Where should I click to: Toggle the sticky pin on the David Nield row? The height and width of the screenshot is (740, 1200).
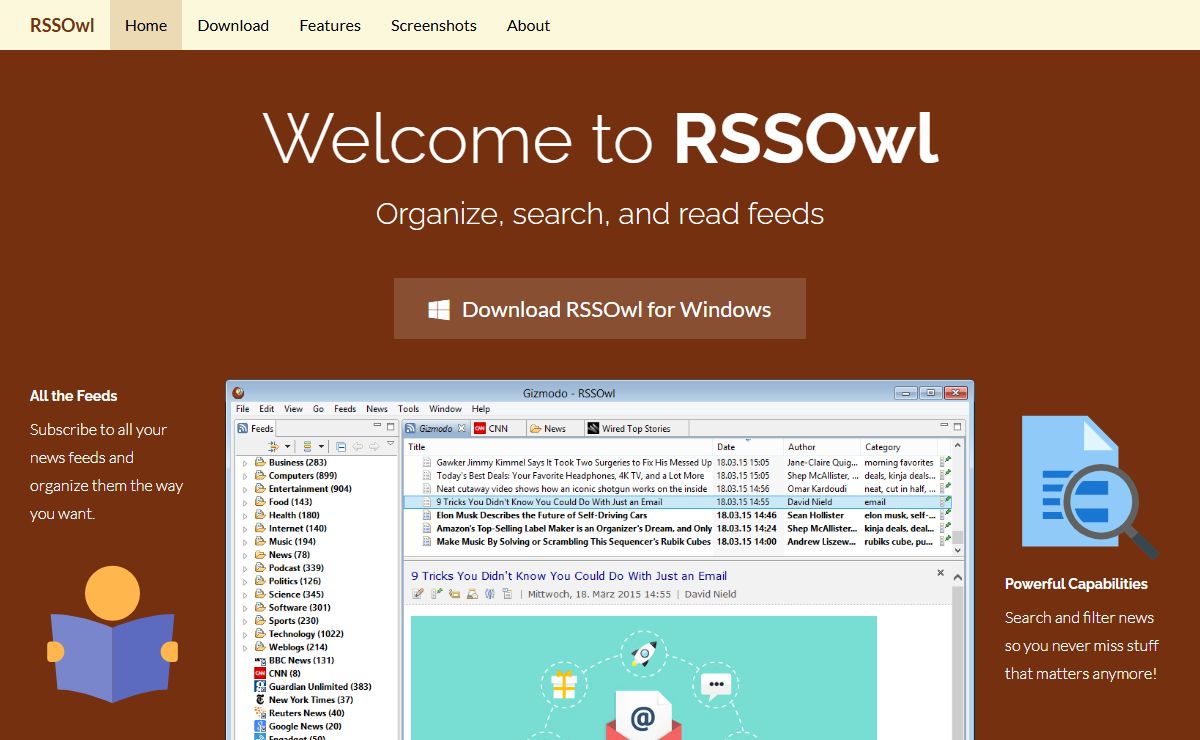tap(945, 502)
